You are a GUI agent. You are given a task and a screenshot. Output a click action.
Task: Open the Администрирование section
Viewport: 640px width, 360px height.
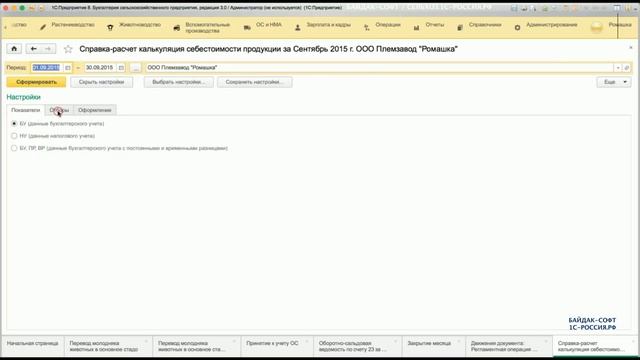click(x=551, y=25)
